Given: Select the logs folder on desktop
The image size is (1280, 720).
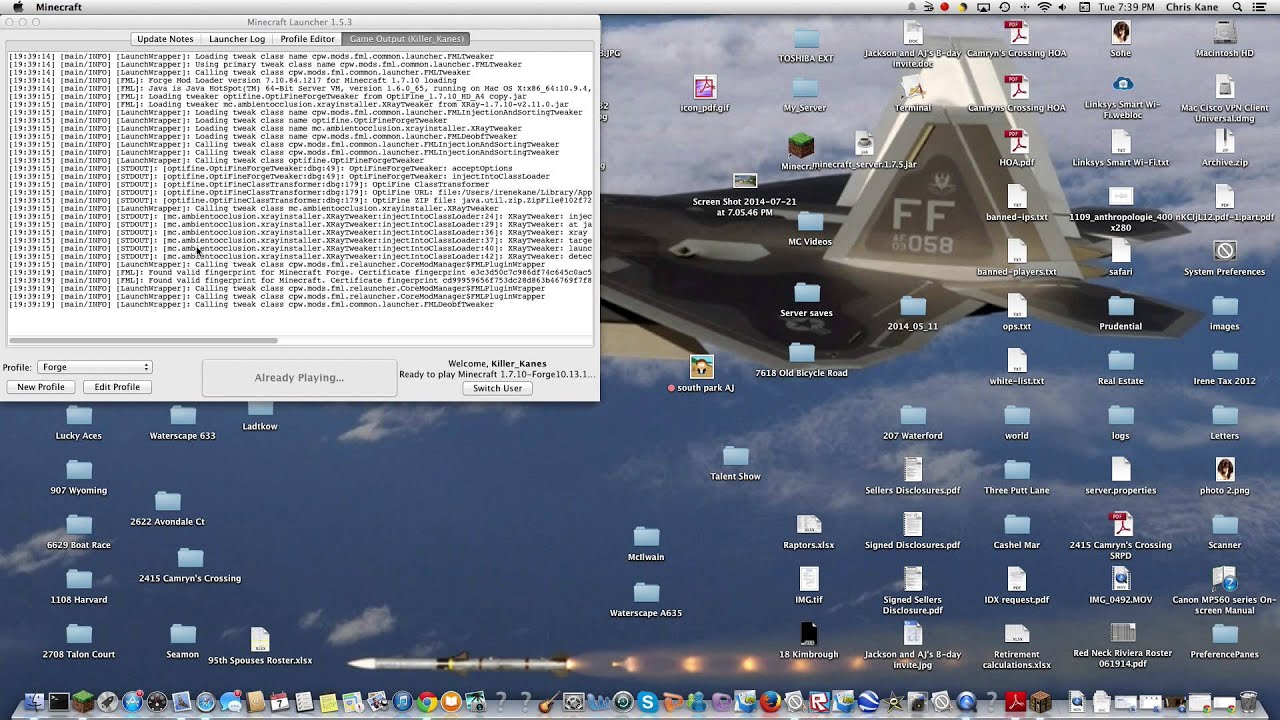Looking at the screenshot, I should (x=1120, y=423).
